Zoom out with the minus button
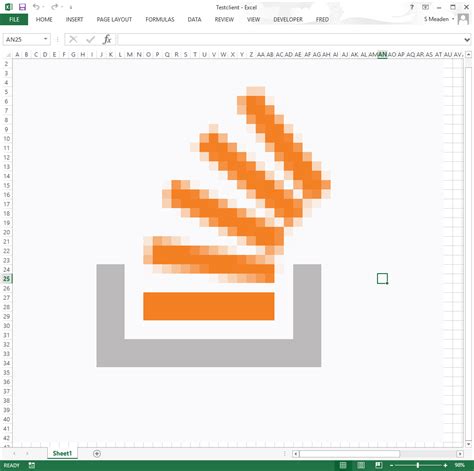 click(x=391, y=465)
